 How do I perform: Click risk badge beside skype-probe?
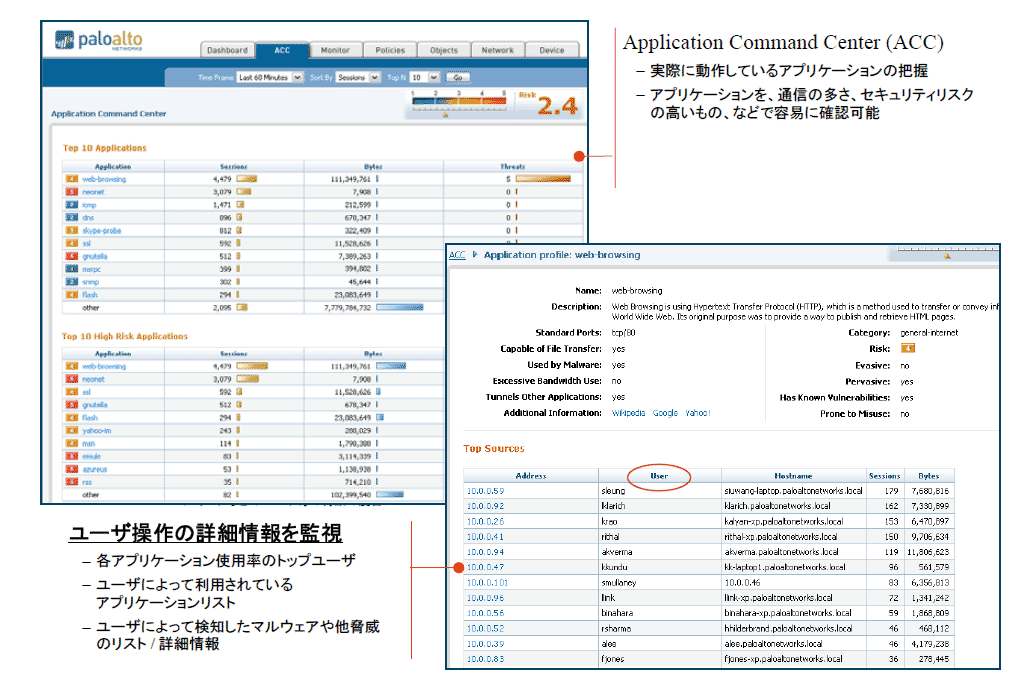(71, 231)
